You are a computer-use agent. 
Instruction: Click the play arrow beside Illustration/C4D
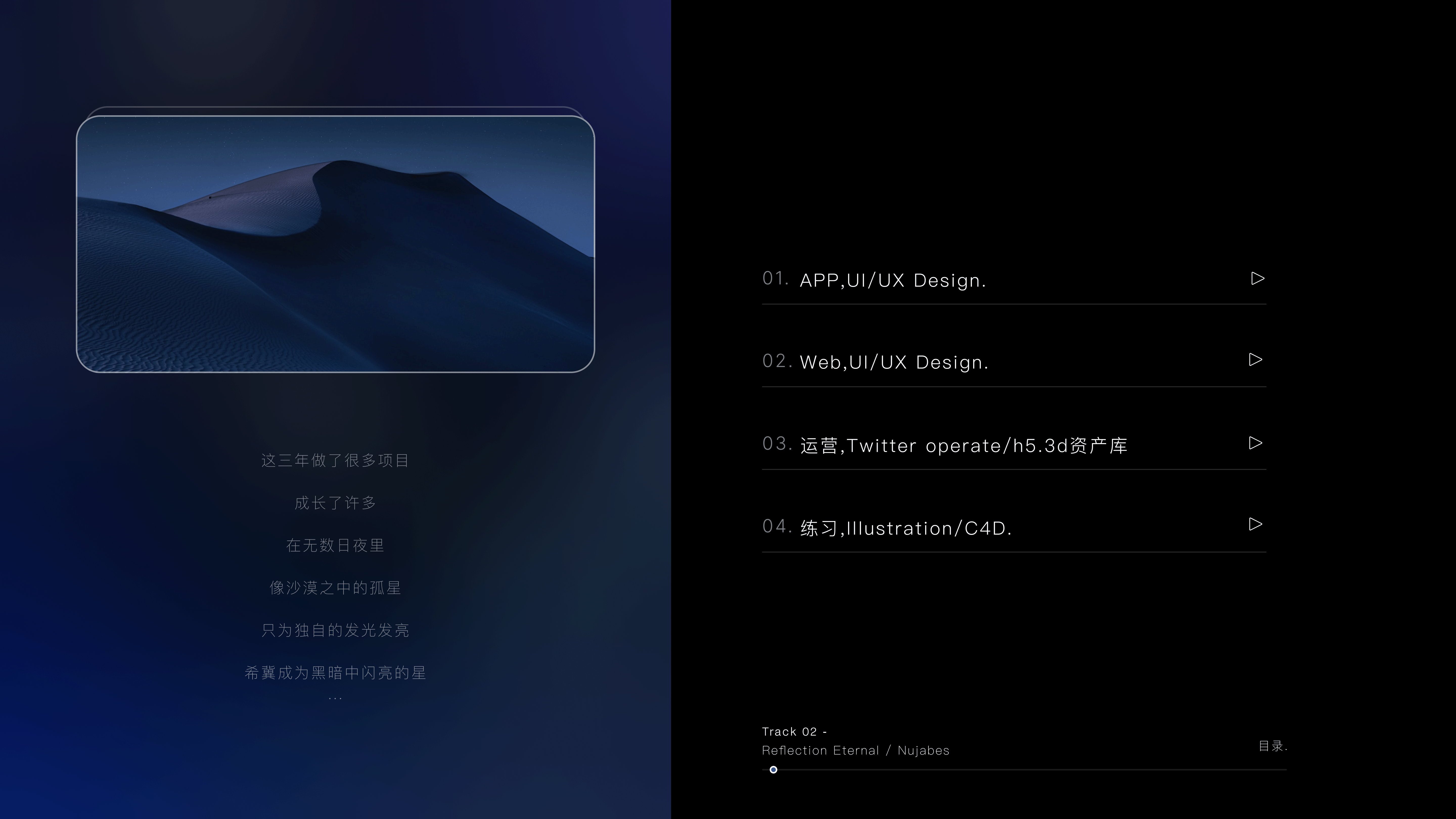1255,524
